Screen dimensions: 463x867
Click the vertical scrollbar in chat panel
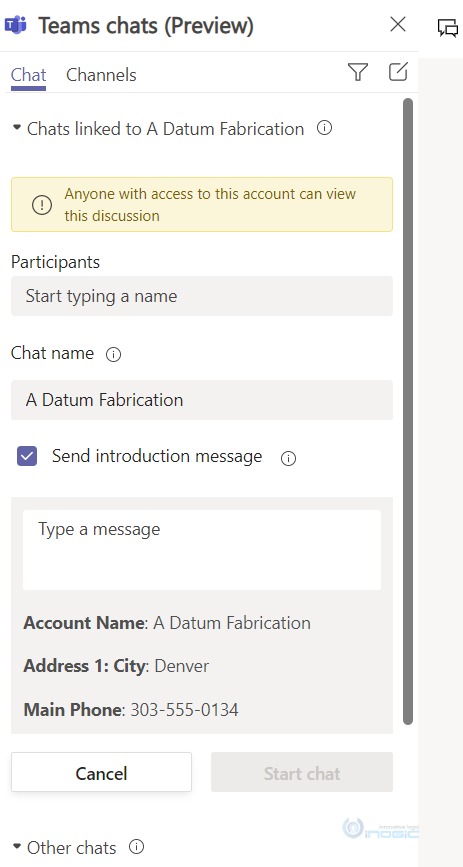(408, 411)
